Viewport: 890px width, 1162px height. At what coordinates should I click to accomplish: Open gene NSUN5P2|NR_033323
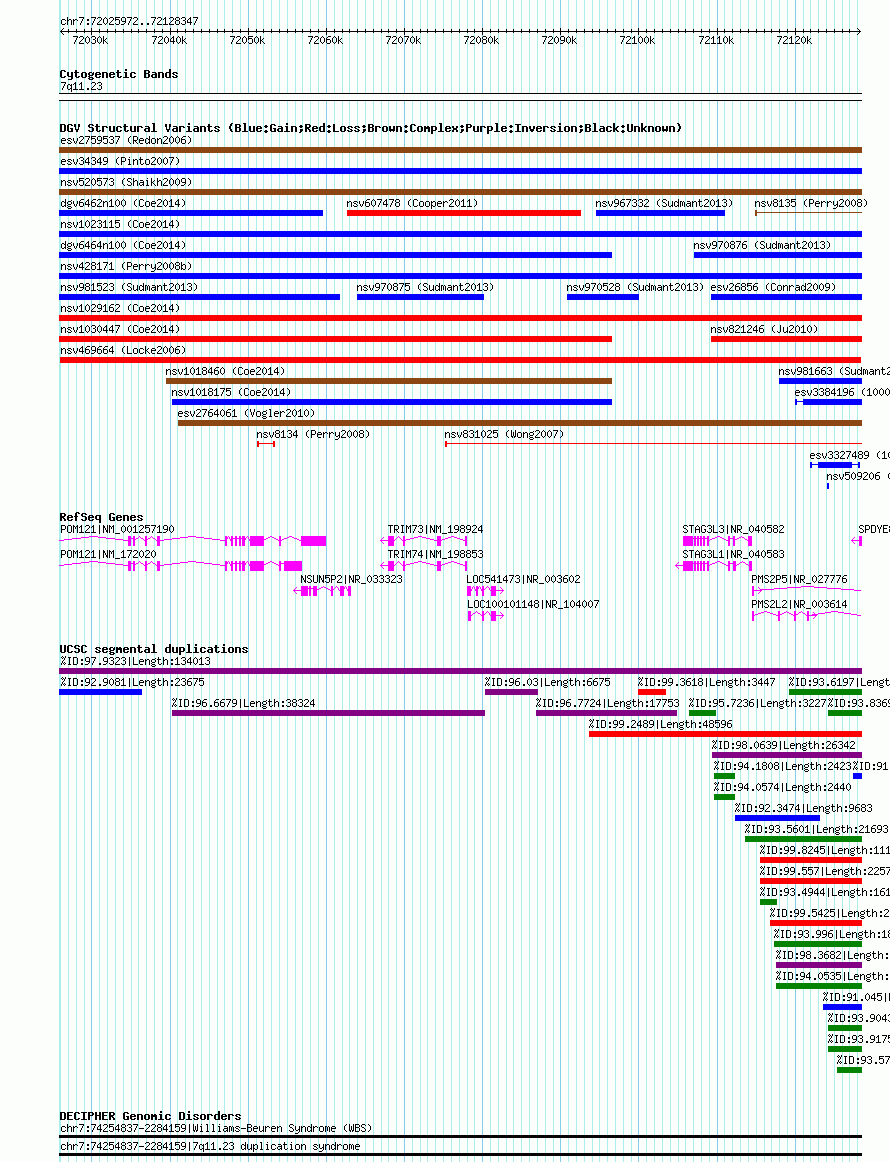[351, 580]
